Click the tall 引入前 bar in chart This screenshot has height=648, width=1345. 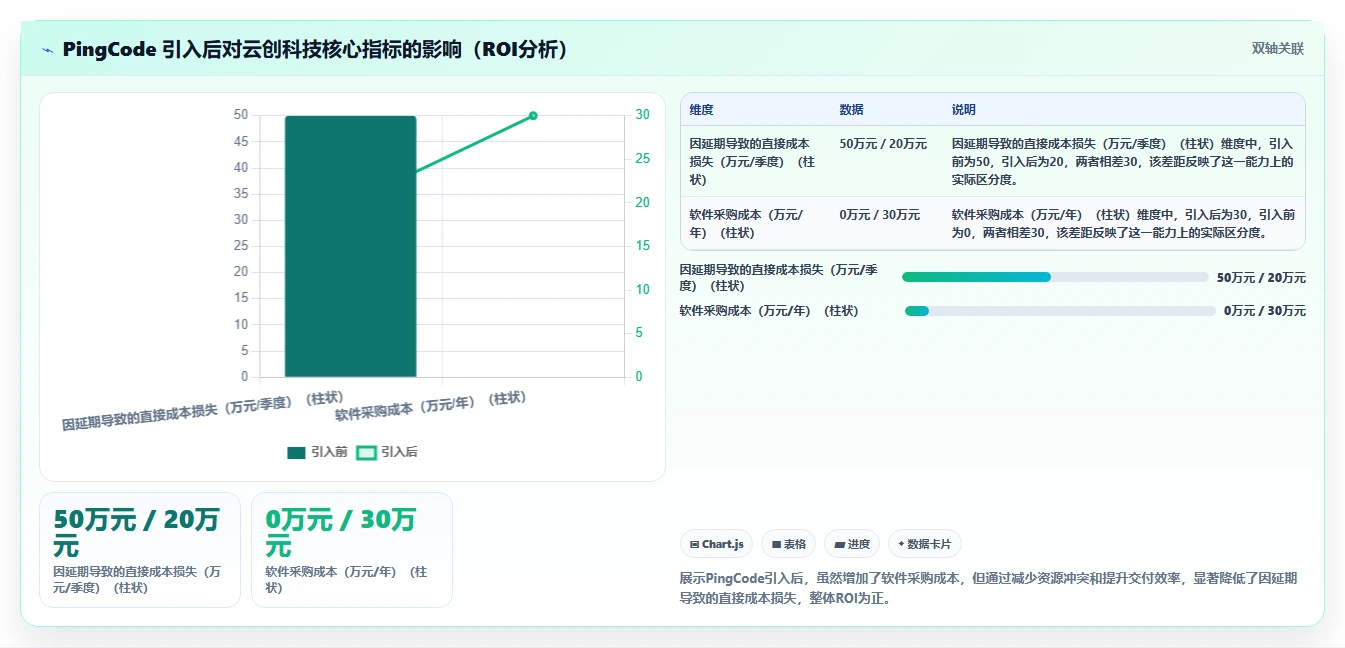pos(350,246)
